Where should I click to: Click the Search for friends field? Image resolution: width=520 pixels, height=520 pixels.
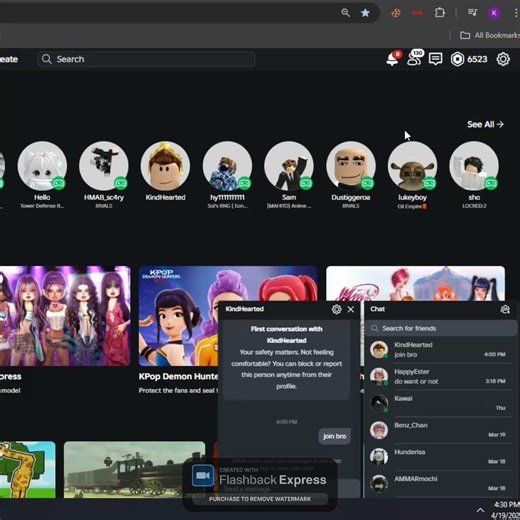[441, 328]
